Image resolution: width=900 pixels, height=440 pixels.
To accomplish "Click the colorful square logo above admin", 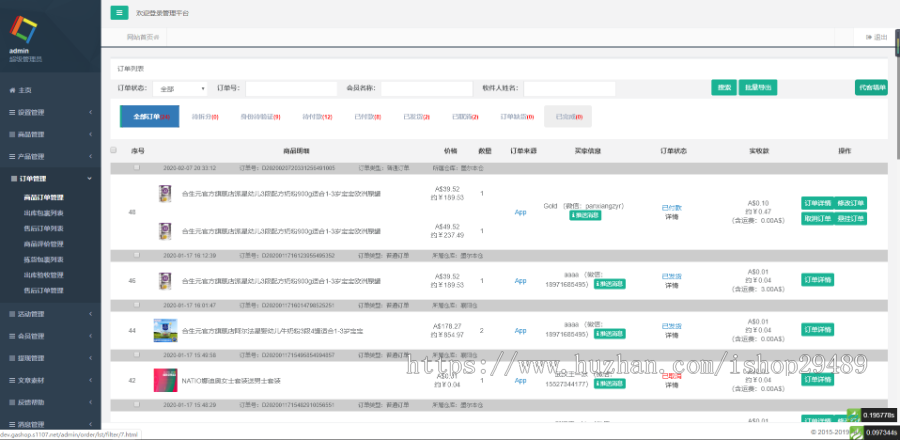I will [x=24, y=30].
